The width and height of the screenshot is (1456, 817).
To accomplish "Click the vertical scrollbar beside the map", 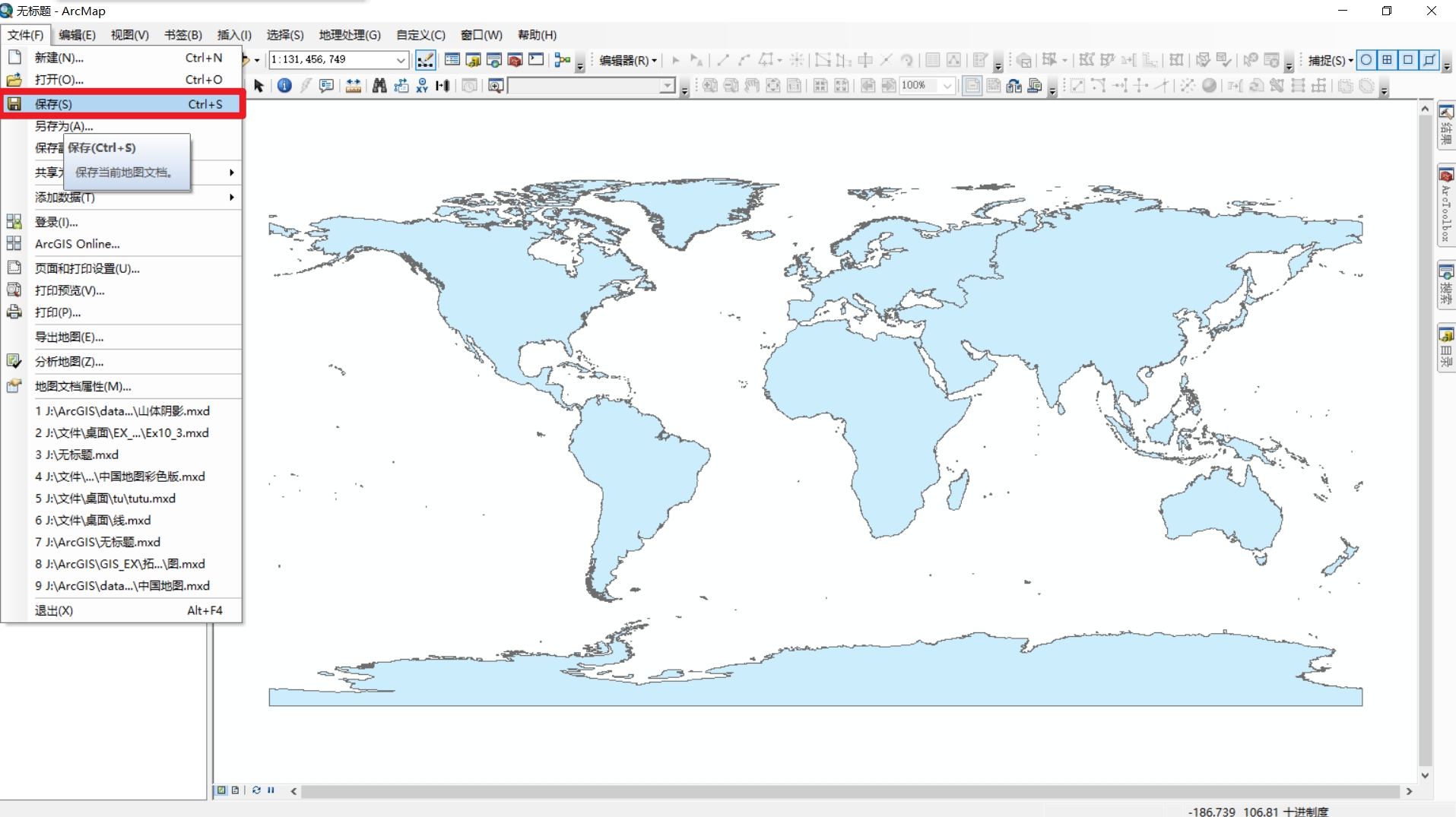I will point(1425,441).
